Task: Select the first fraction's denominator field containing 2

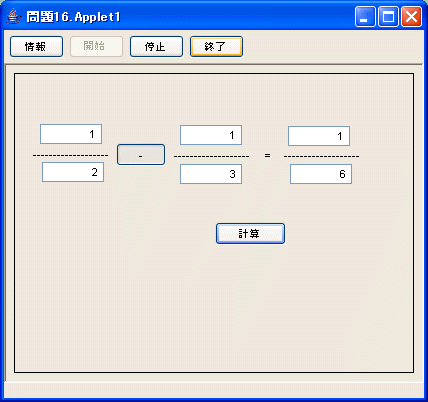Action: [73, 172]
